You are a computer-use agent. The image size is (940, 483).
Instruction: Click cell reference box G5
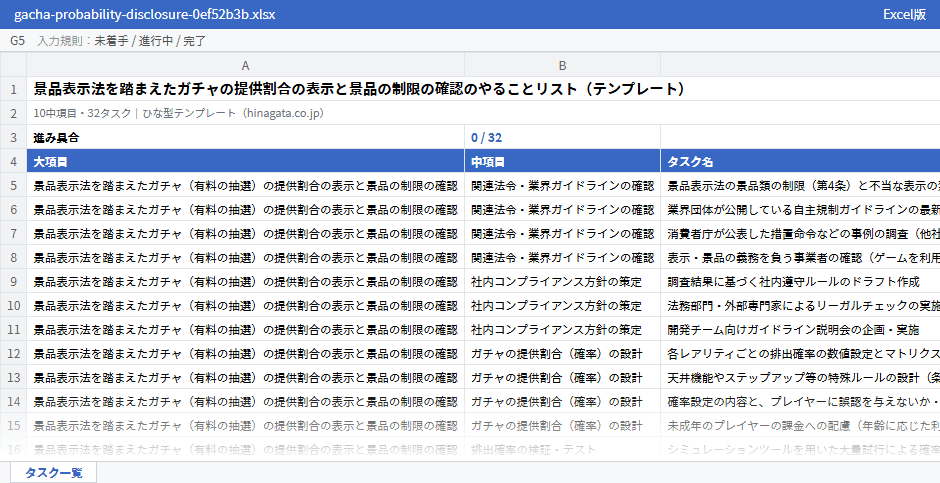pyautogui.click(x=17, y=41)
